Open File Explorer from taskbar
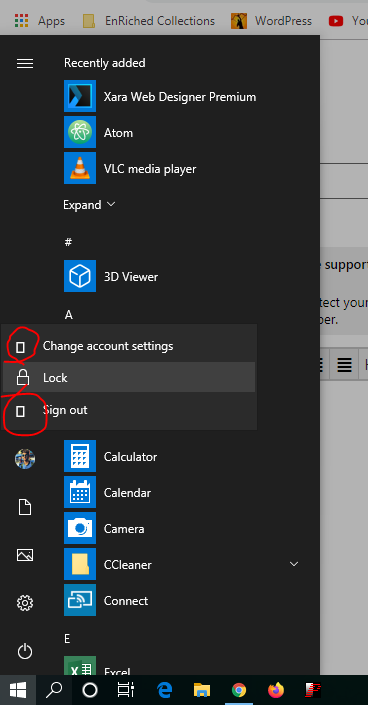368x705 pixels. point(202,690)
